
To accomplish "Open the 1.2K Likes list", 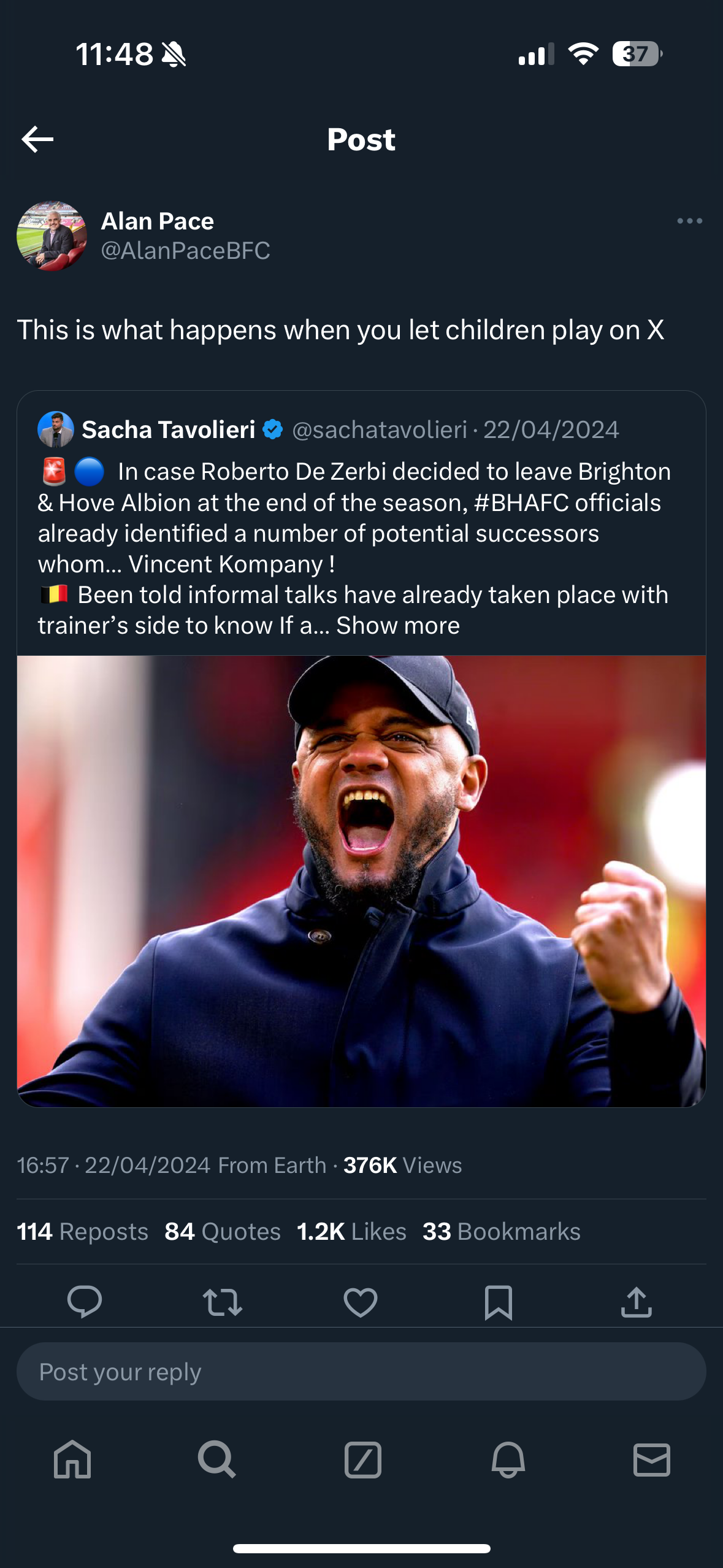I will 351,1231.
